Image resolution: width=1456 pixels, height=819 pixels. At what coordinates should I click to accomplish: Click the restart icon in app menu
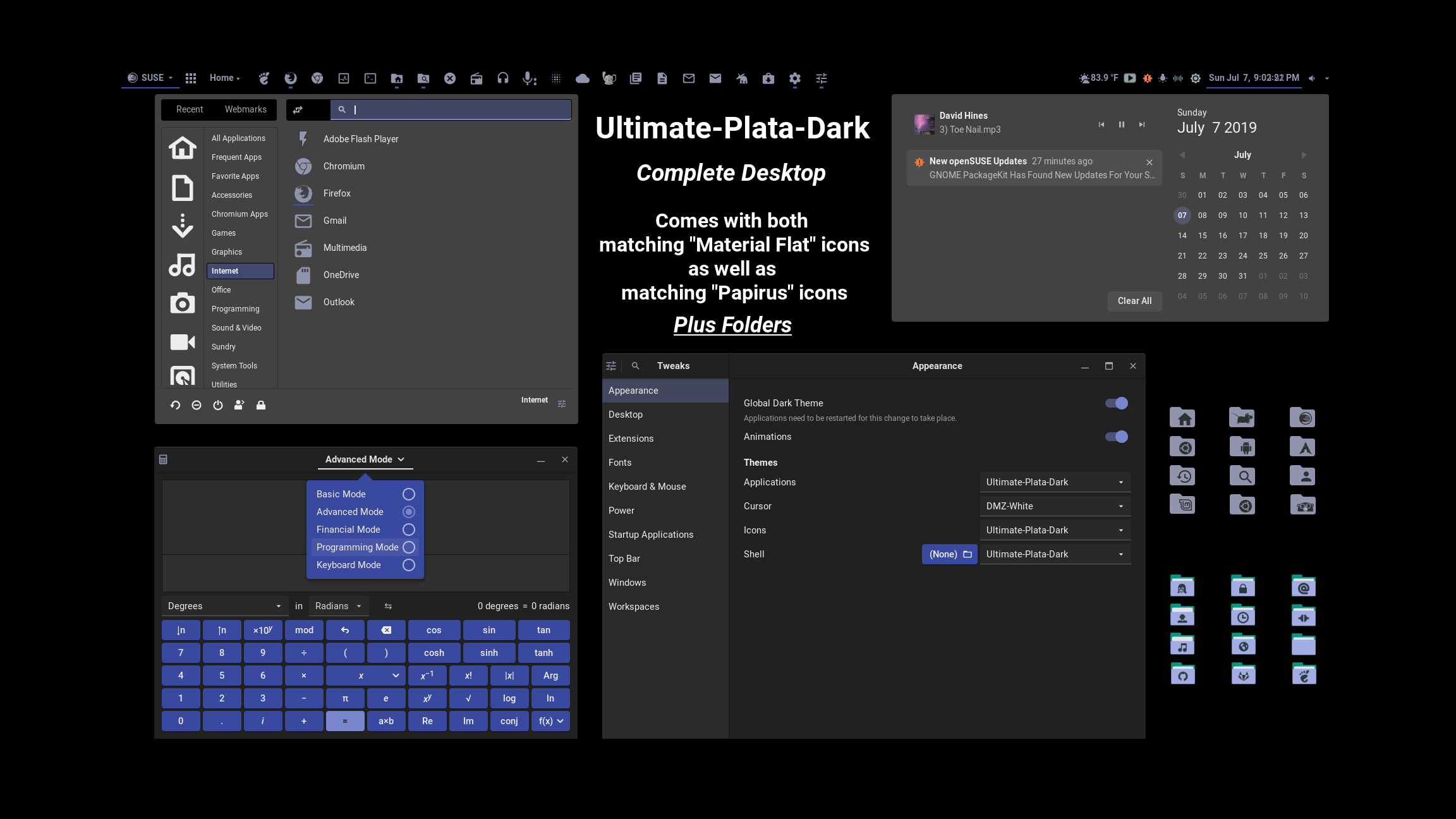pyautogui.click(x=175, y=405)
